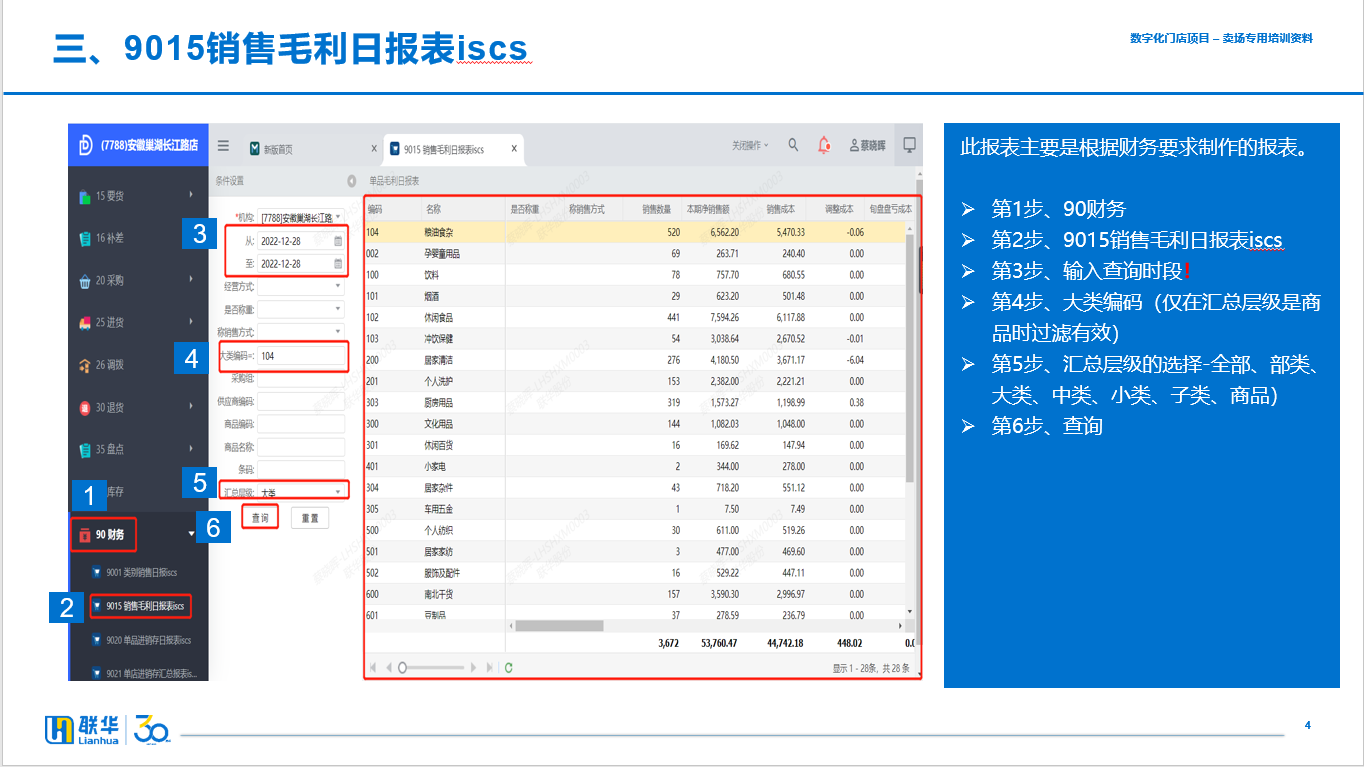The image size is (1364, 767).
Task: Open 9015 销售毛利日报表iscs report
Action: 145,606
